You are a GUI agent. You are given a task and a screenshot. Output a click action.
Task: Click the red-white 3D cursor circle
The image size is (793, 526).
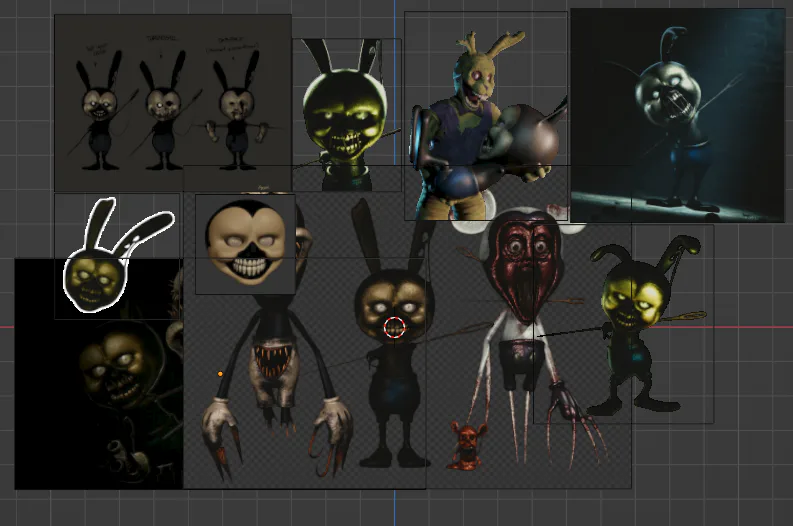point(394,328)
